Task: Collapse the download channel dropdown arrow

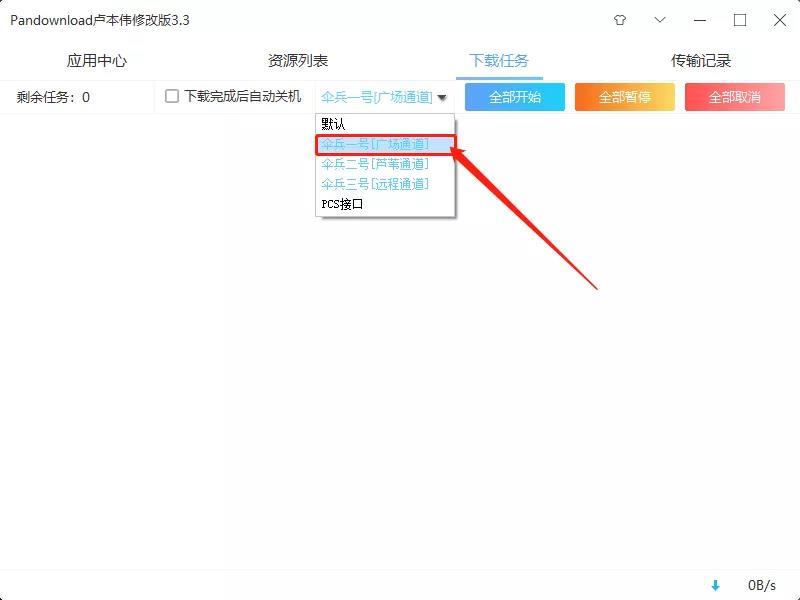Action: coord(442,98)
